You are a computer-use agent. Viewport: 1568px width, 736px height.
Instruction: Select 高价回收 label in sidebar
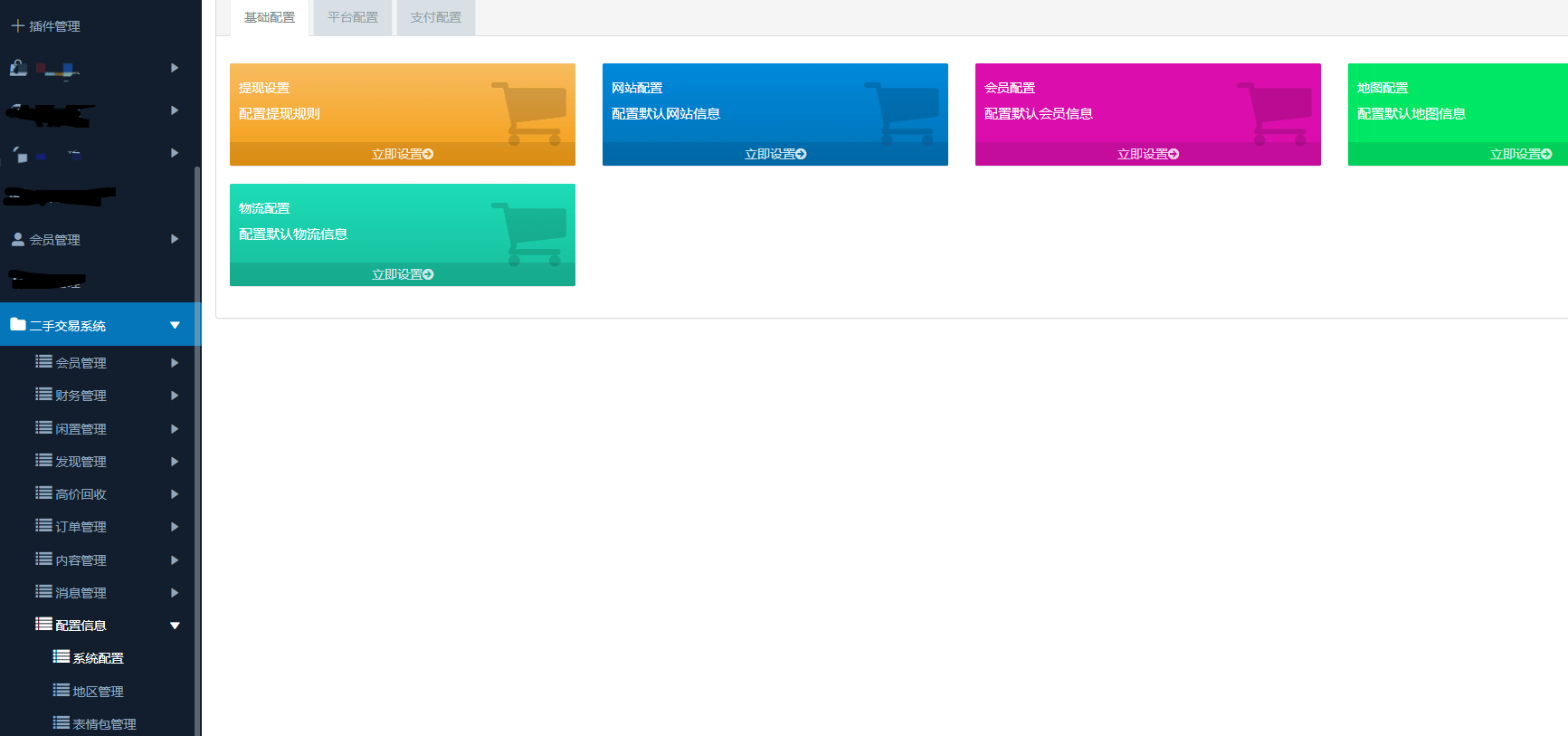[x=81, y=494]
